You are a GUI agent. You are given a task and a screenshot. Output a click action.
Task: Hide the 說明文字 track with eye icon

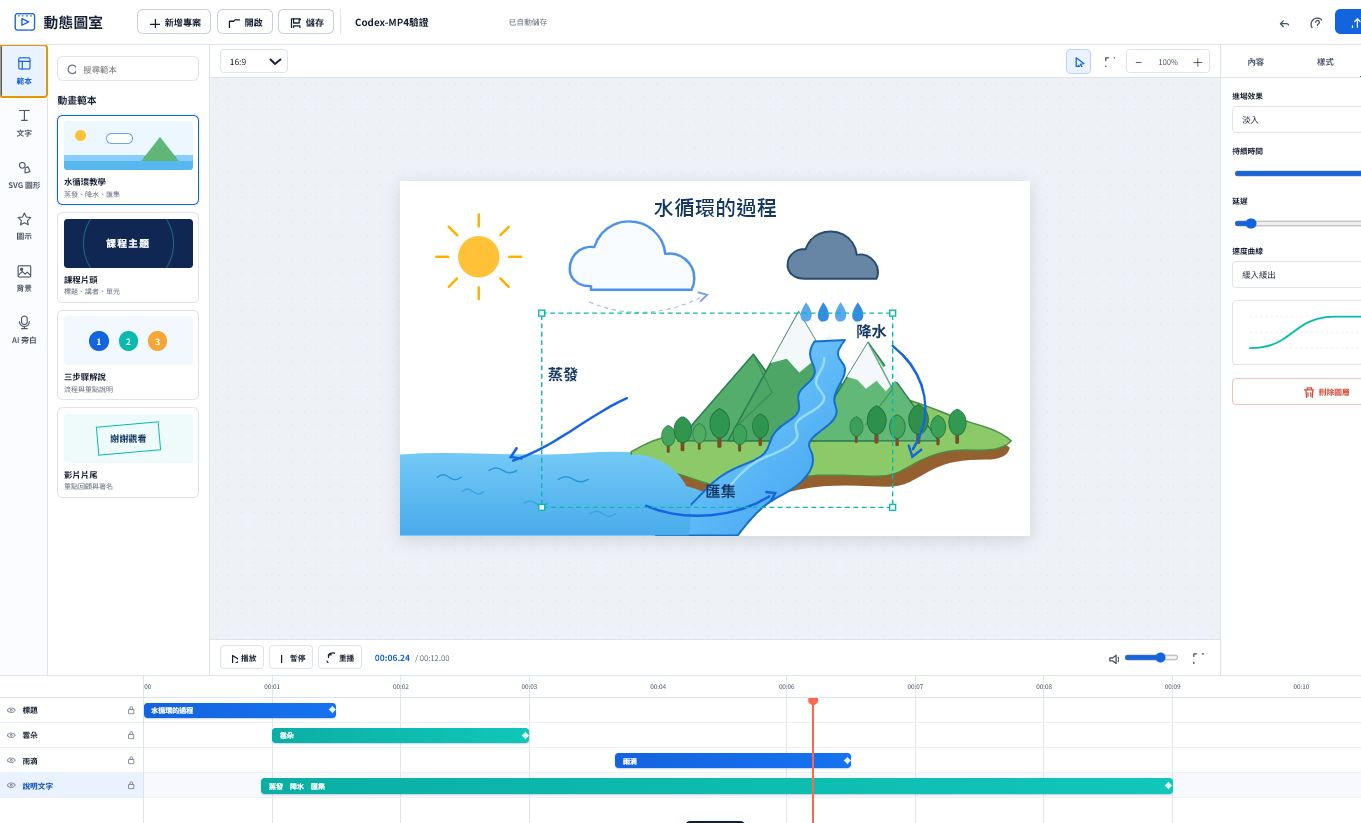[11, 785]
